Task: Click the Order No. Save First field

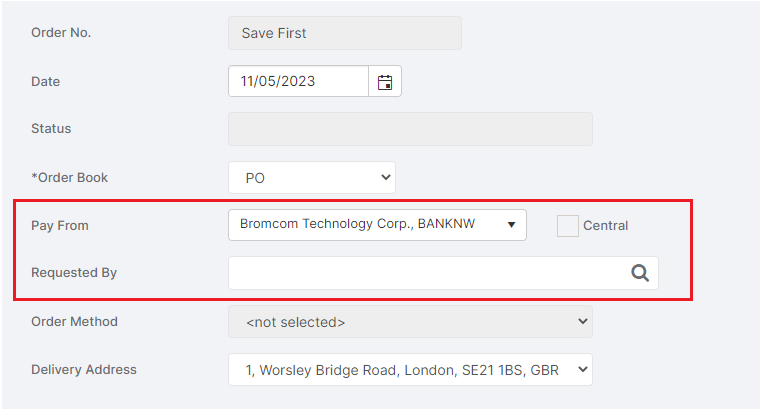Action: 345,33
